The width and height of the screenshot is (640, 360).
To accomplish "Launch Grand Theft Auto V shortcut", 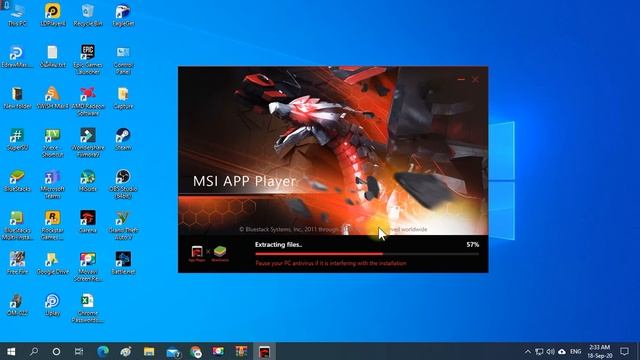I will click(123, 226).
